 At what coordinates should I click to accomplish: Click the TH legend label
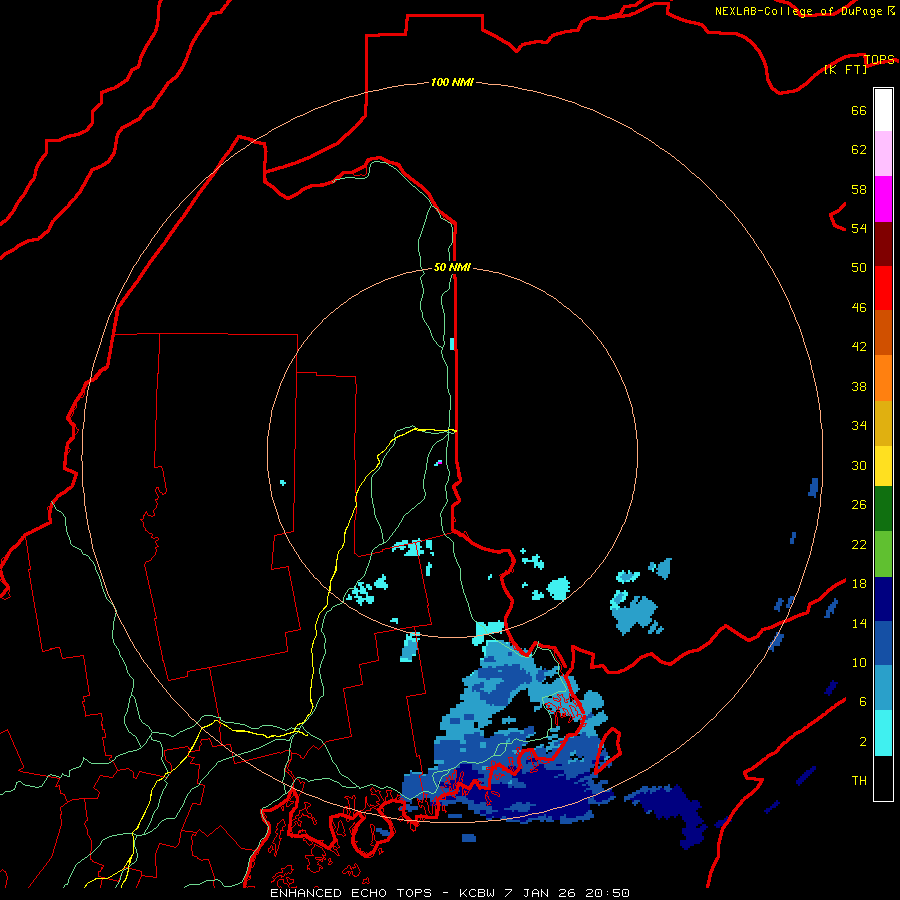tap(859, 780)
